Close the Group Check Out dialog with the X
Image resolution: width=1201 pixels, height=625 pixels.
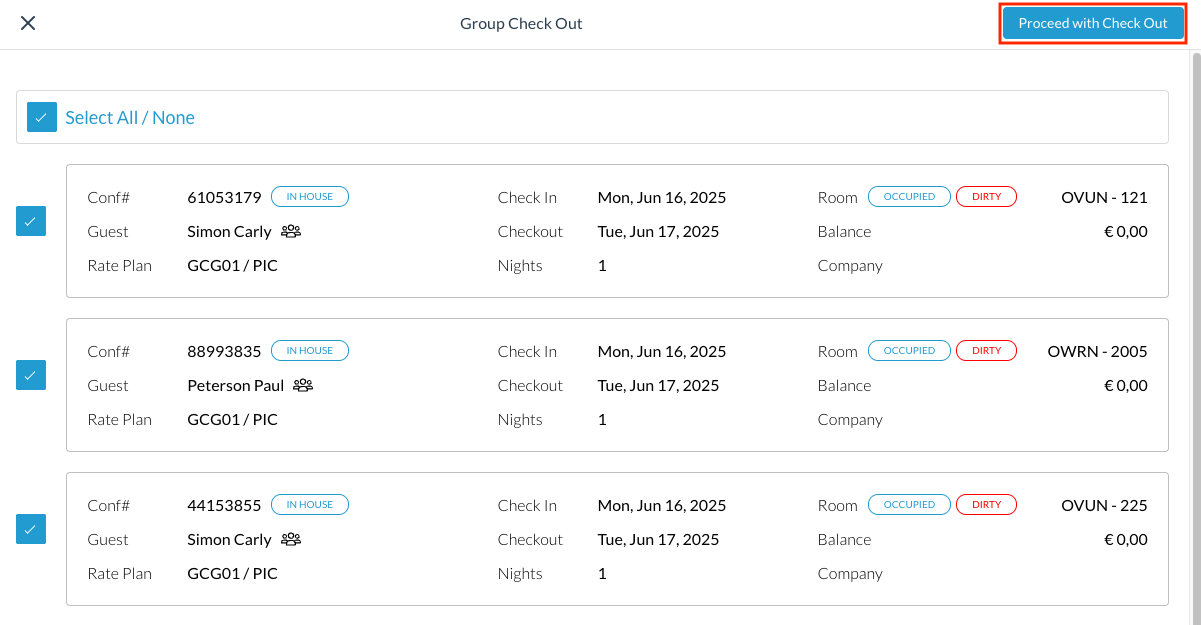tap(27, 22)
